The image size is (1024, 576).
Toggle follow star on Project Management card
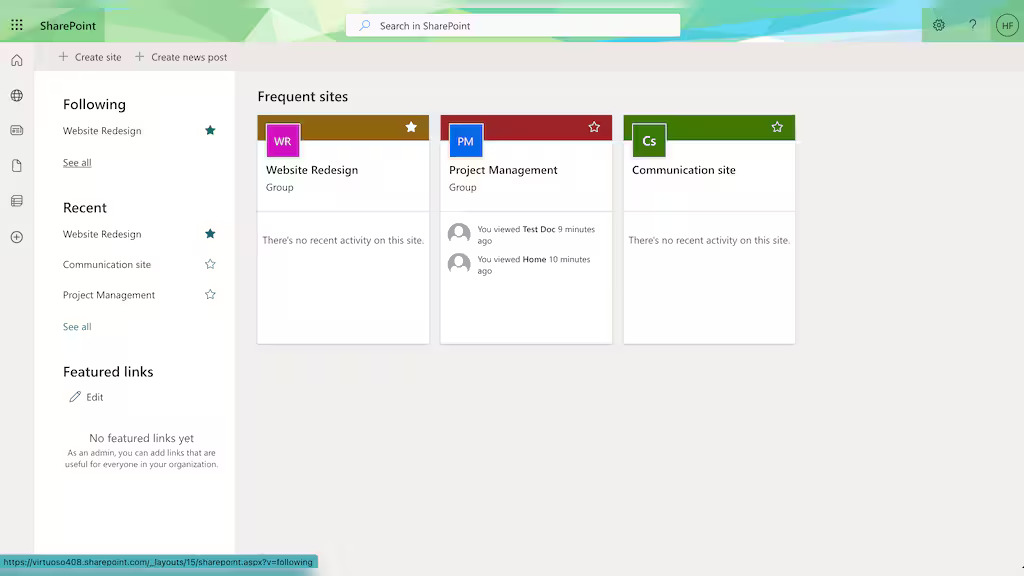(x=594, y=127)
